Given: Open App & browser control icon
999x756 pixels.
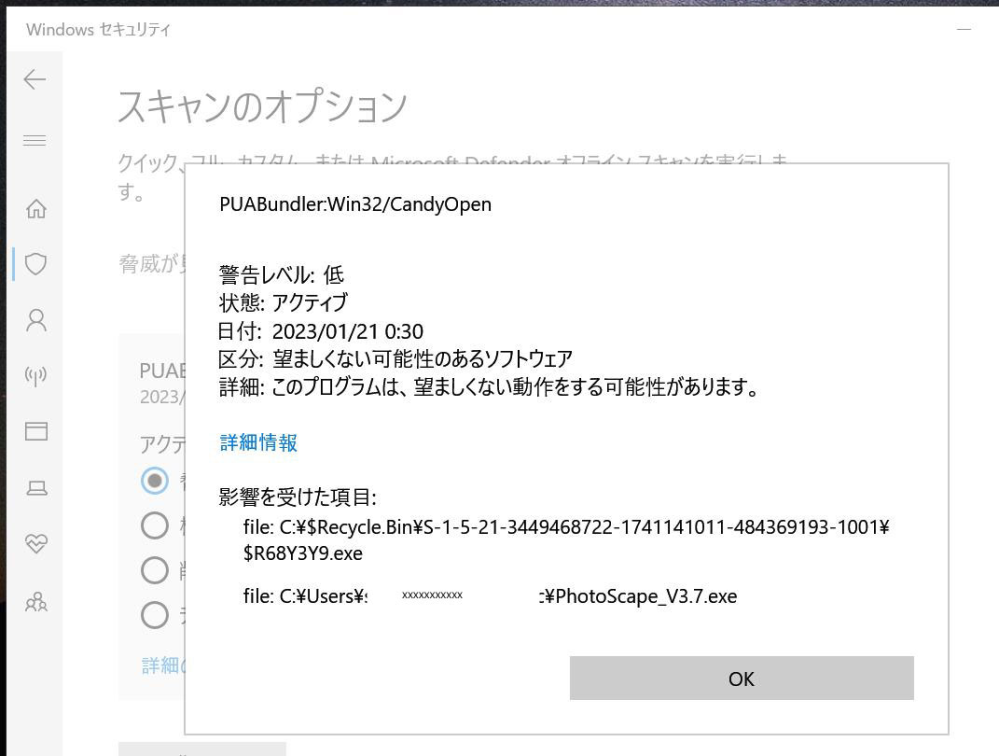Looking at the screenshot, I should click(x=36, y=431).
